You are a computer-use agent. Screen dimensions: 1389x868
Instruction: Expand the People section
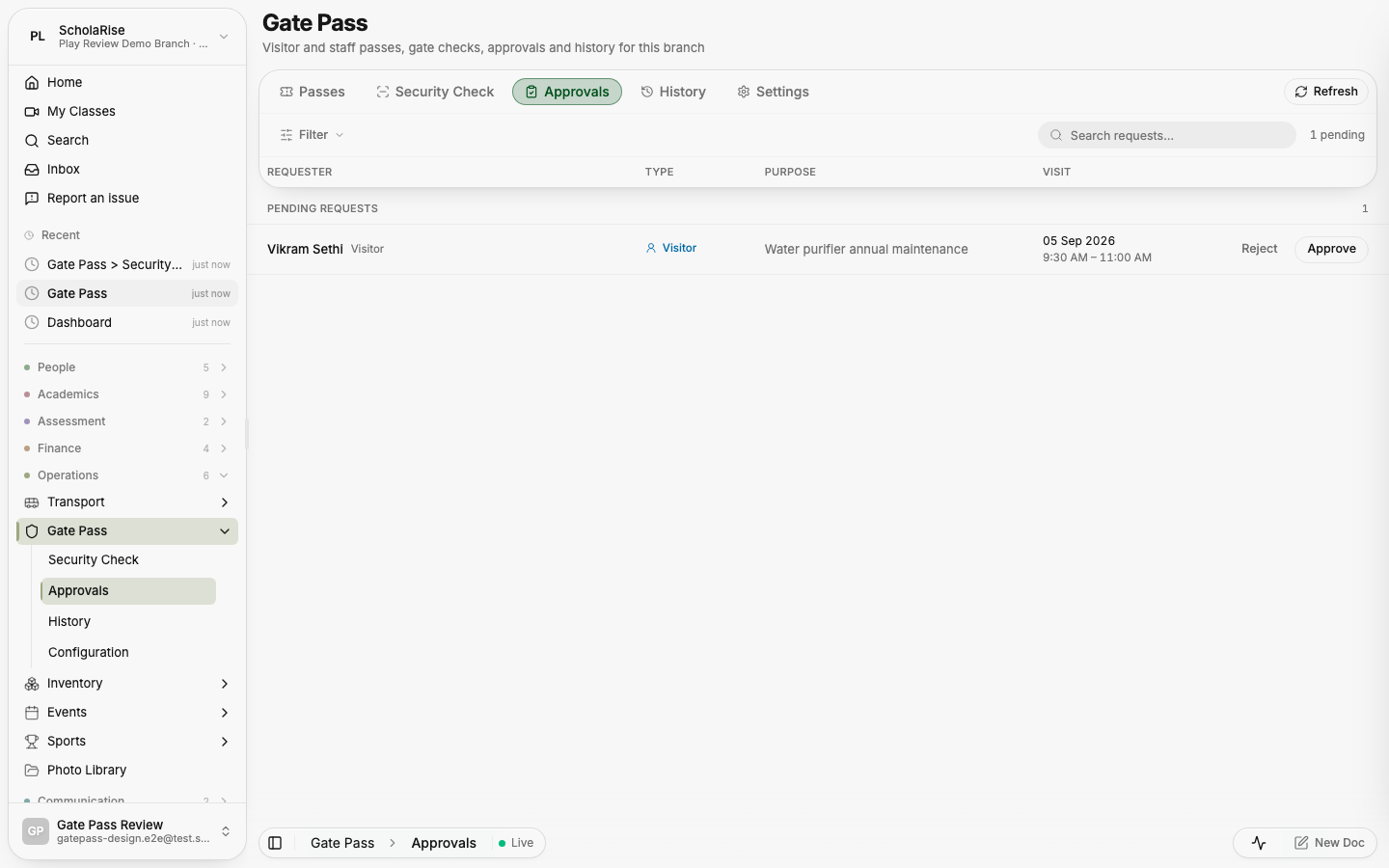point(127,367)
